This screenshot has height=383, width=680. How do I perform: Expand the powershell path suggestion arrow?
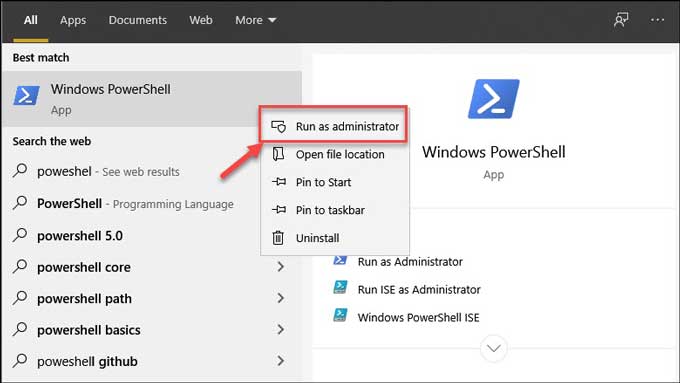click(281, 298)
